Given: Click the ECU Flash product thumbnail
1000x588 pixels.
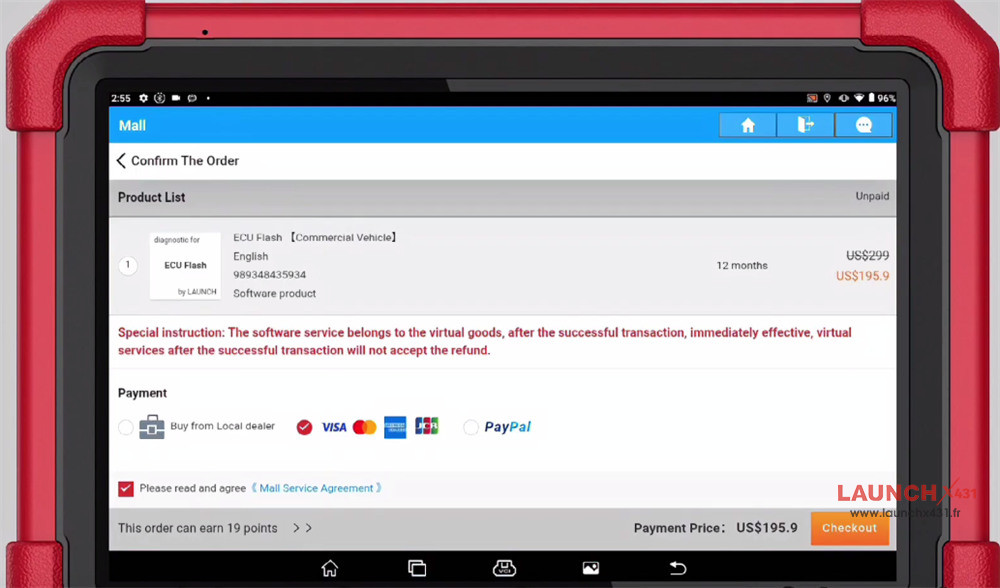Looking at the screenshot, I should pyautogui.click(x=185, y=264).
